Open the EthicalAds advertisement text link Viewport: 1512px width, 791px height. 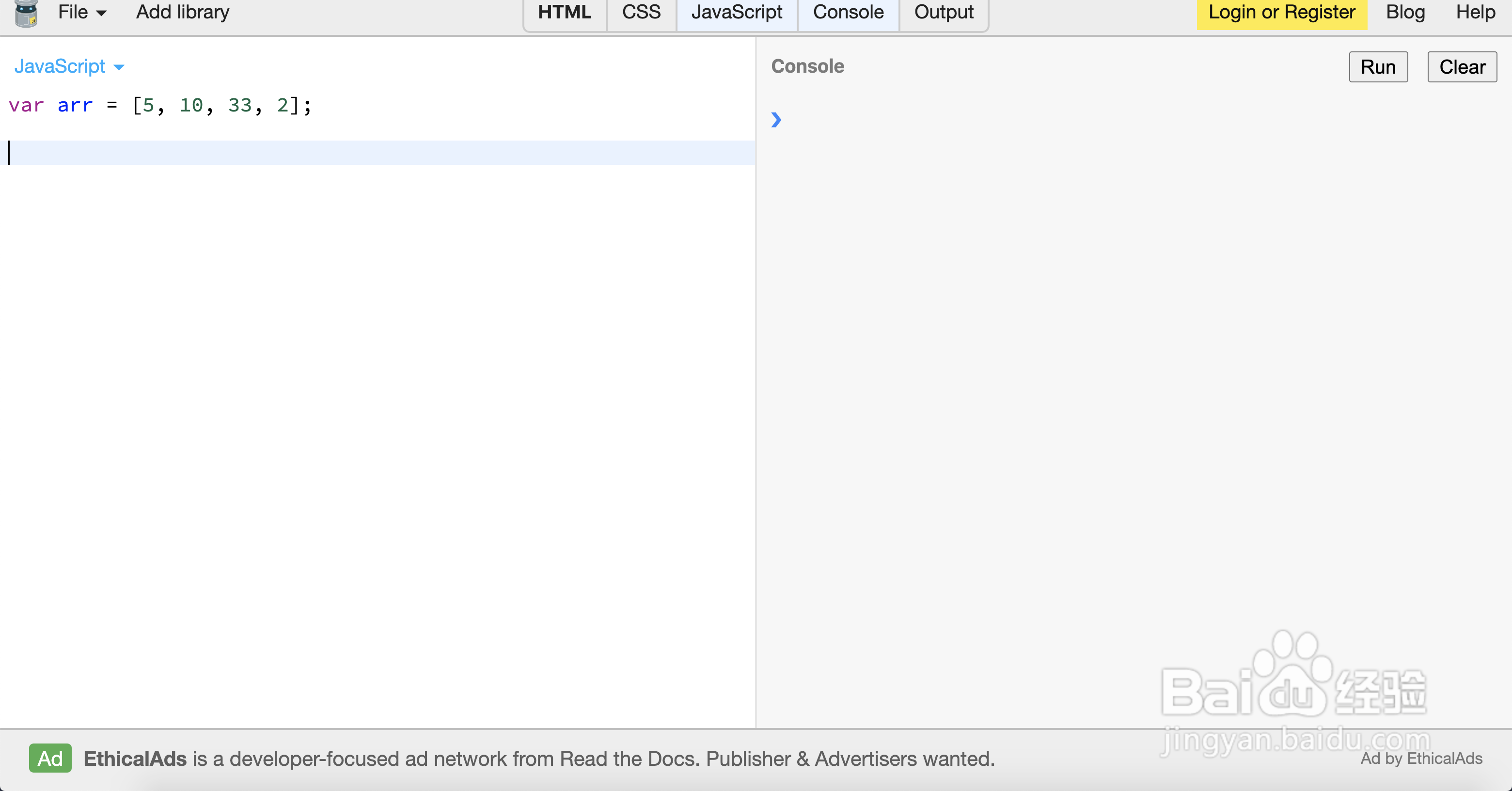pos(539,758)
